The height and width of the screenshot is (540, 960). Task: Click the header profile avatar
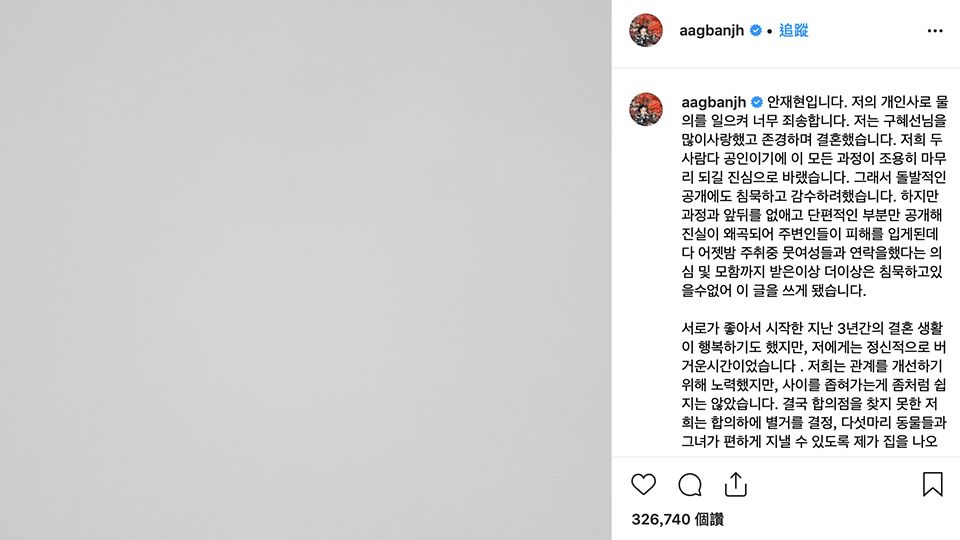click(646, 30)
